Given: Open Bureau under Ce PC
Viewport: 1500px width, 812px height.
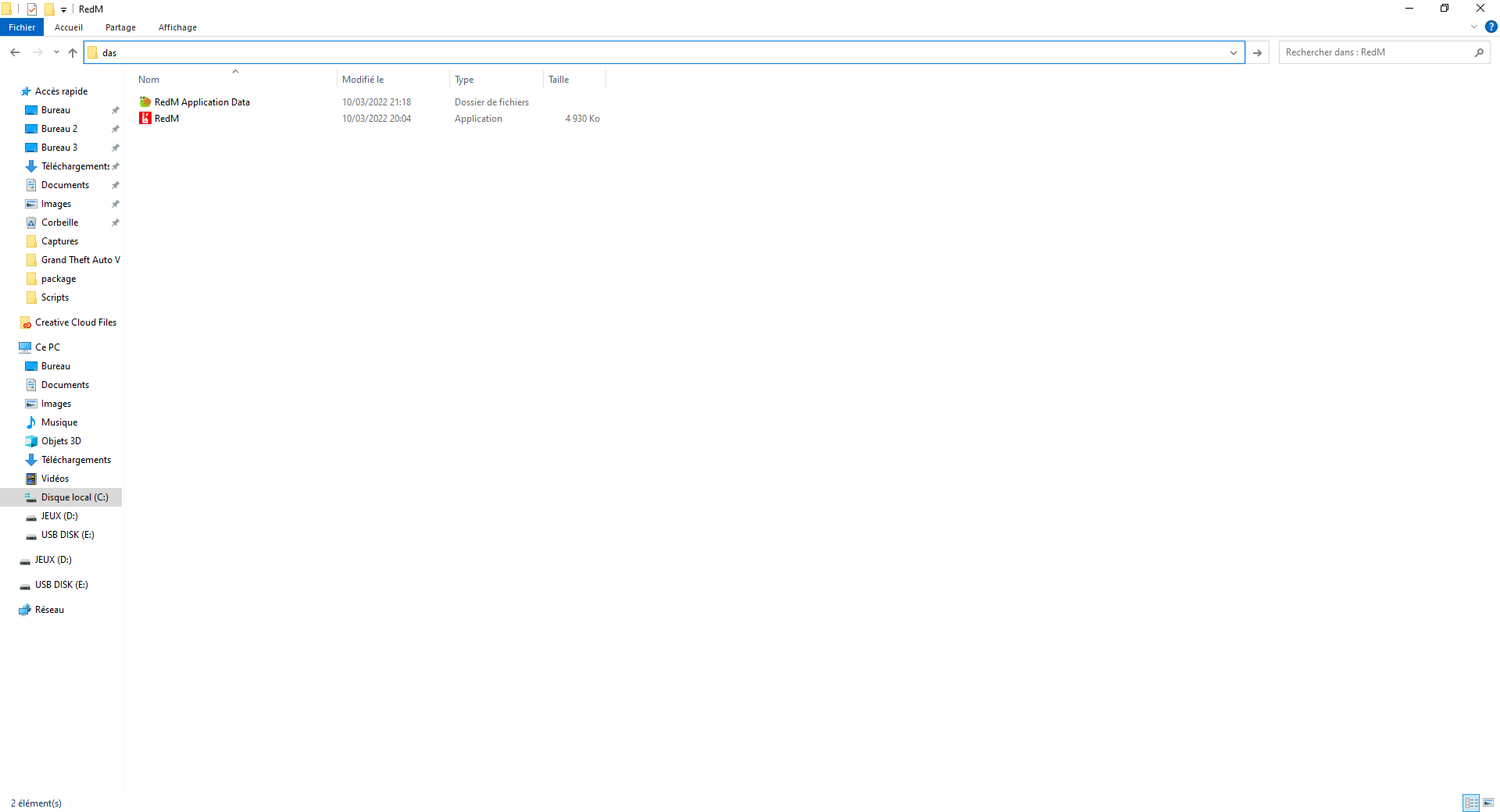Looking at the screenshot, I should (x=55, y=366).
